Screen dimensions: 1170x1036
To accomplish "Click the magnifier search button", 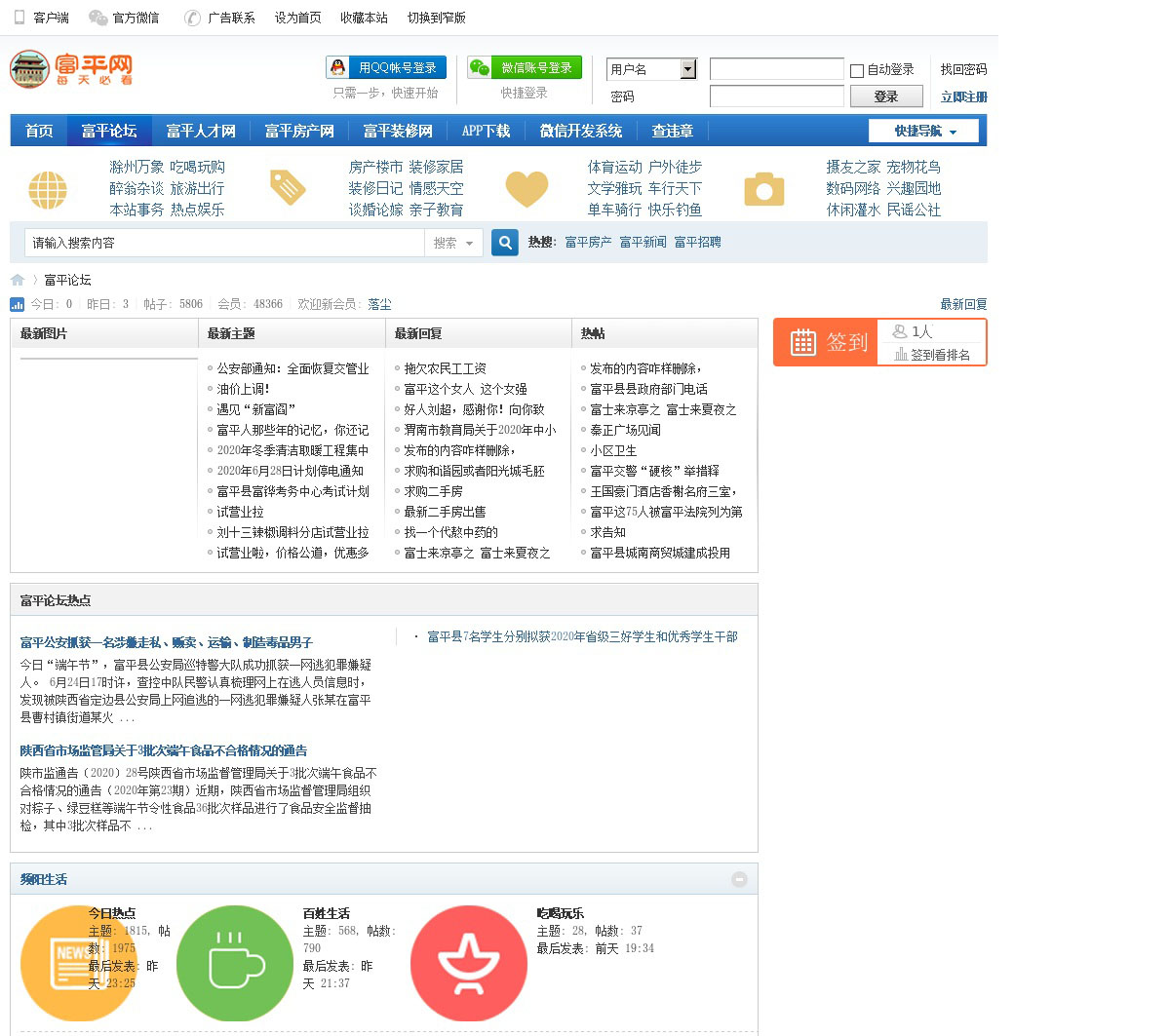I will tap(504, 243).
